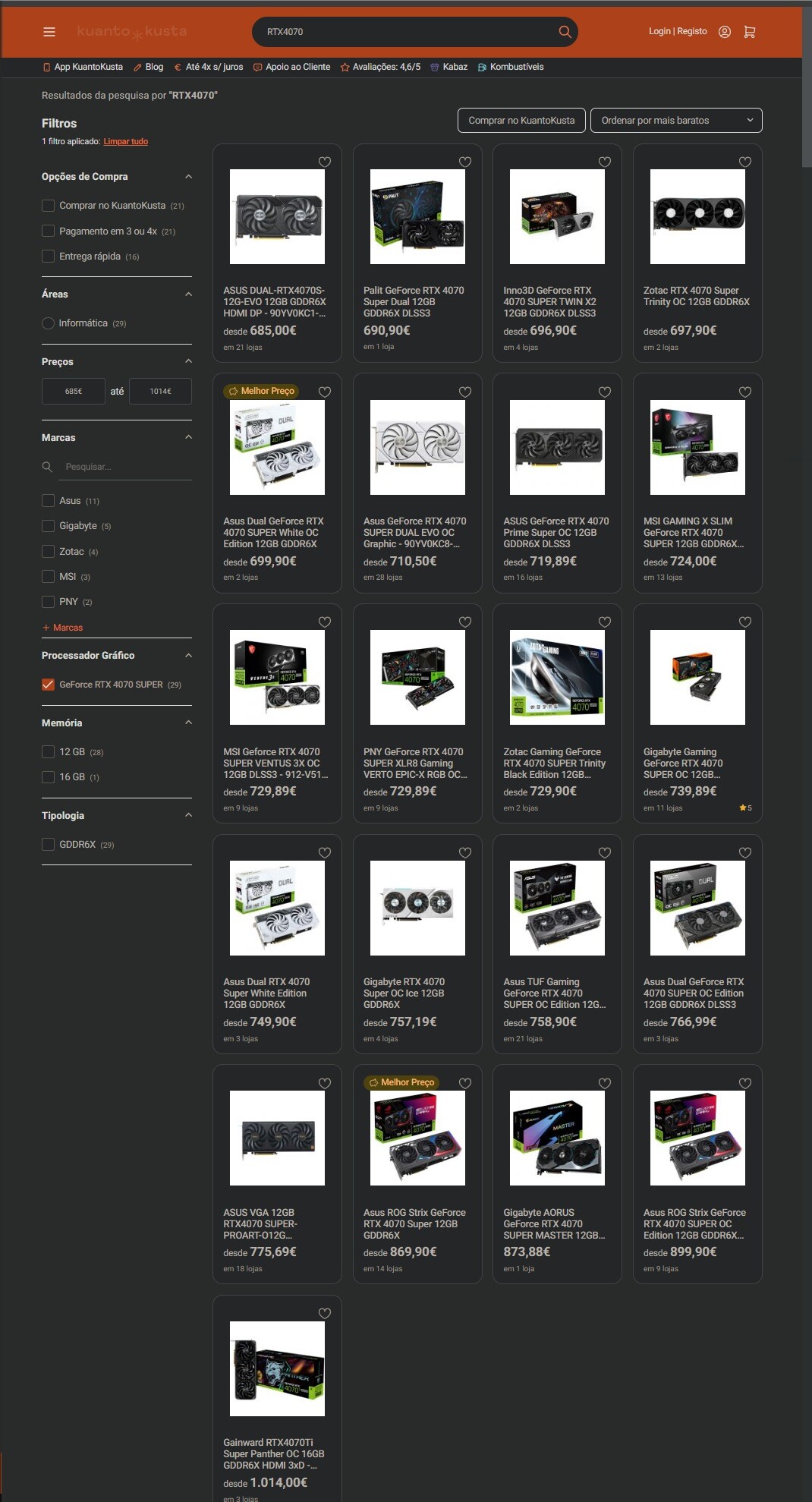
Task: Show more brands with + Marcas
Action: point(63,628)
